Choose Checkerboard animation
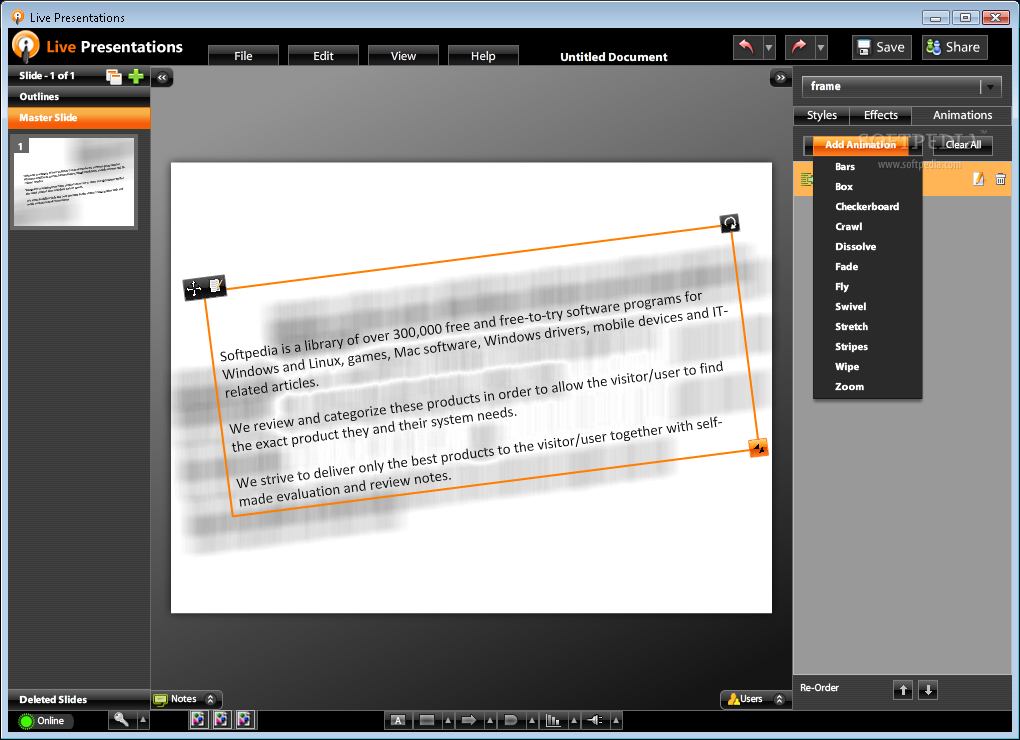Viewport: 1020px width, 740px height. (867, 207)
